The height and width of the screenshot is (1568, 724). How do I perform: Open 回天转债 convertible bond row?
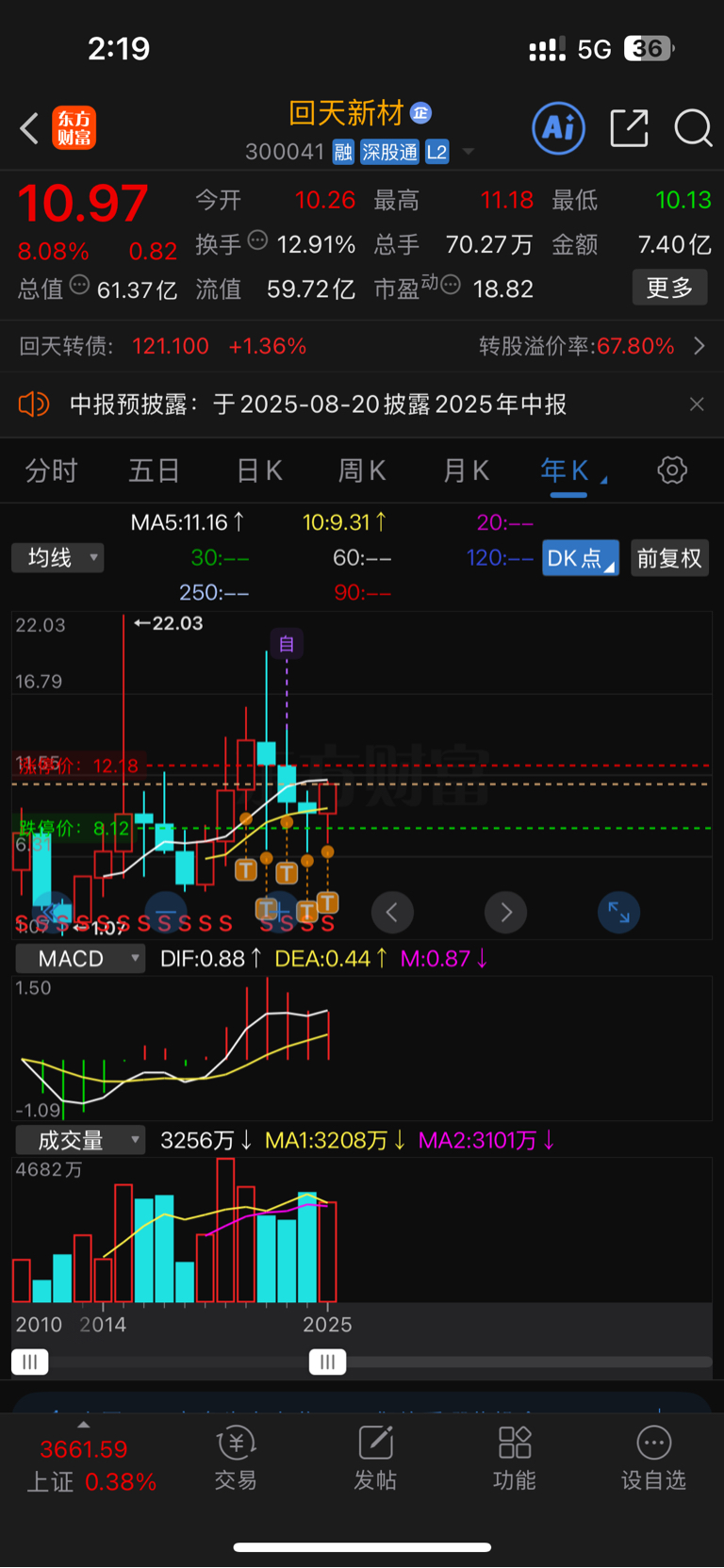point(362,346)
